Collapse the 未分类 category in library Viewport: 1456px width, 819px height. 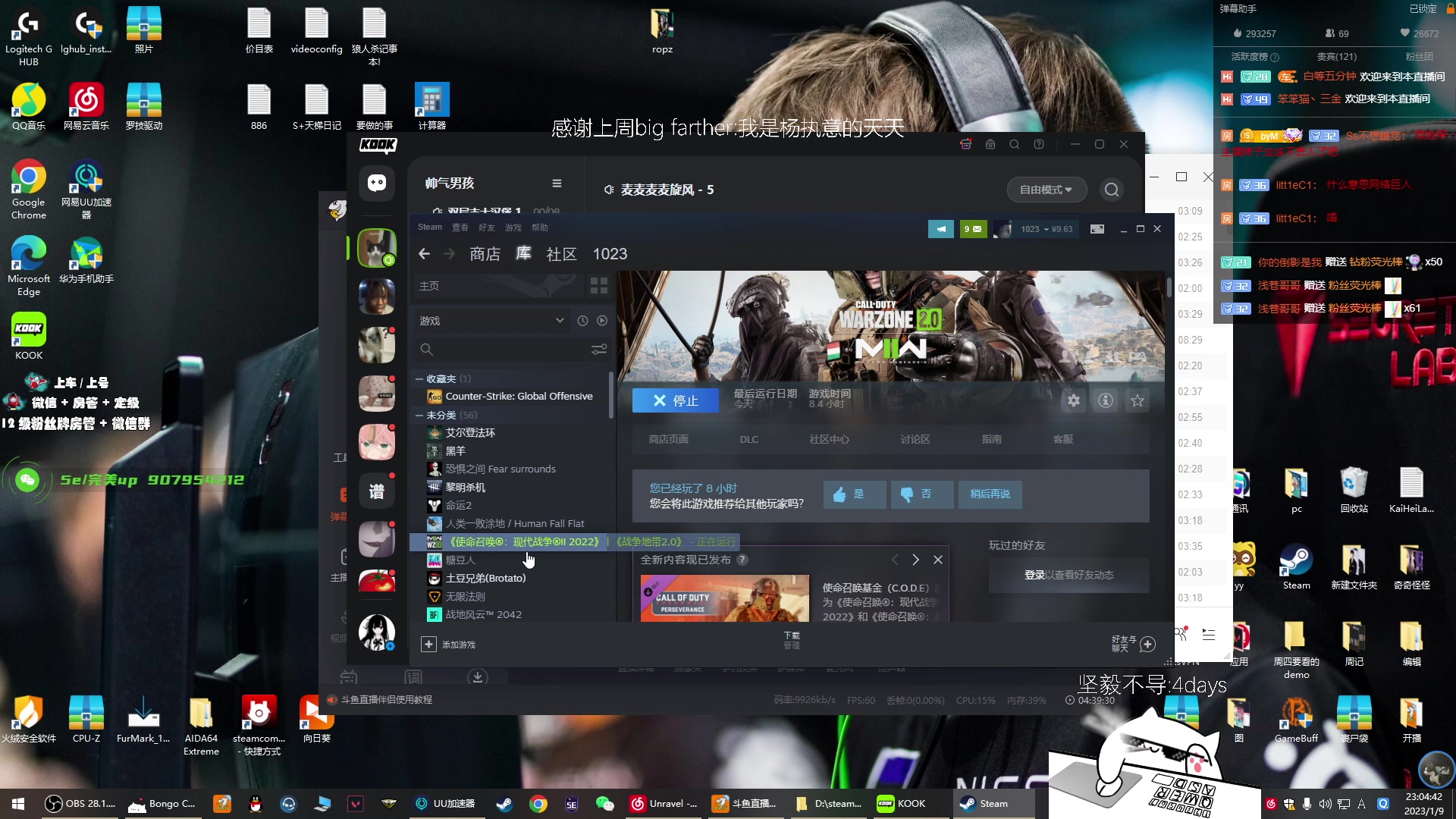419,415
